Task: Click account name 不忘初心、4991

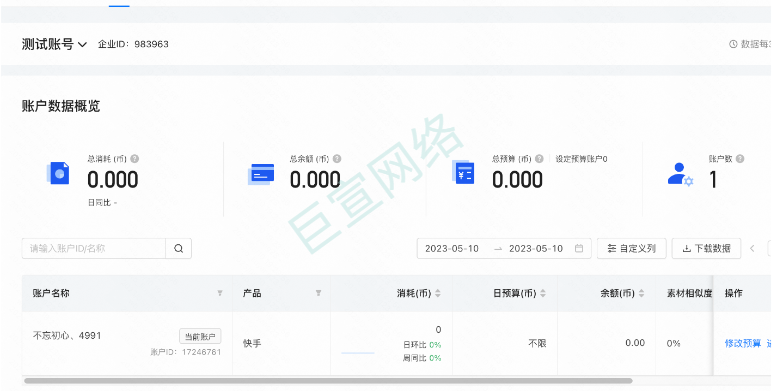Action: pos(67,336)
